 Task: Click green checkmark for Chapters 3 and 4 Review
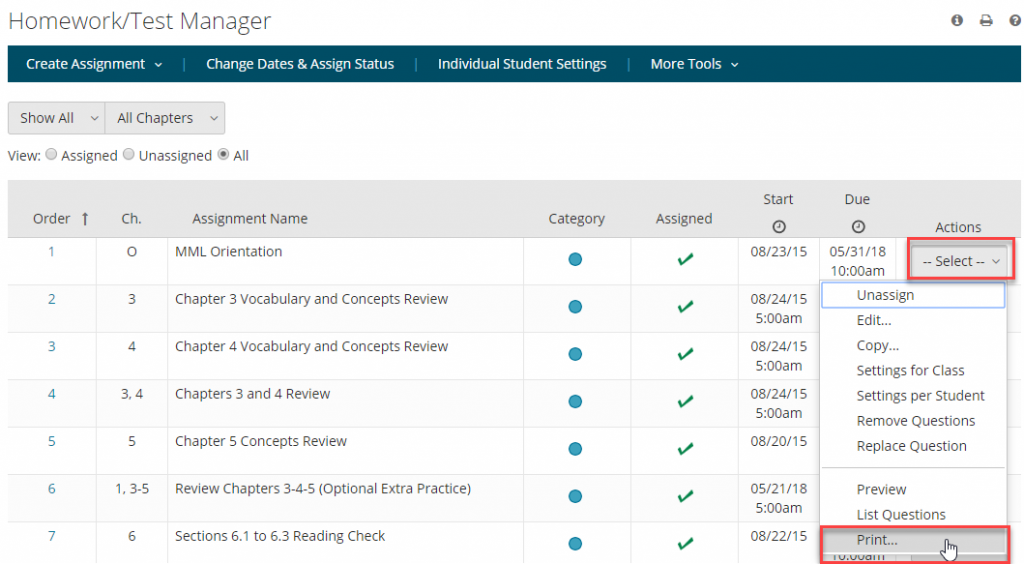tap(685, 401)
